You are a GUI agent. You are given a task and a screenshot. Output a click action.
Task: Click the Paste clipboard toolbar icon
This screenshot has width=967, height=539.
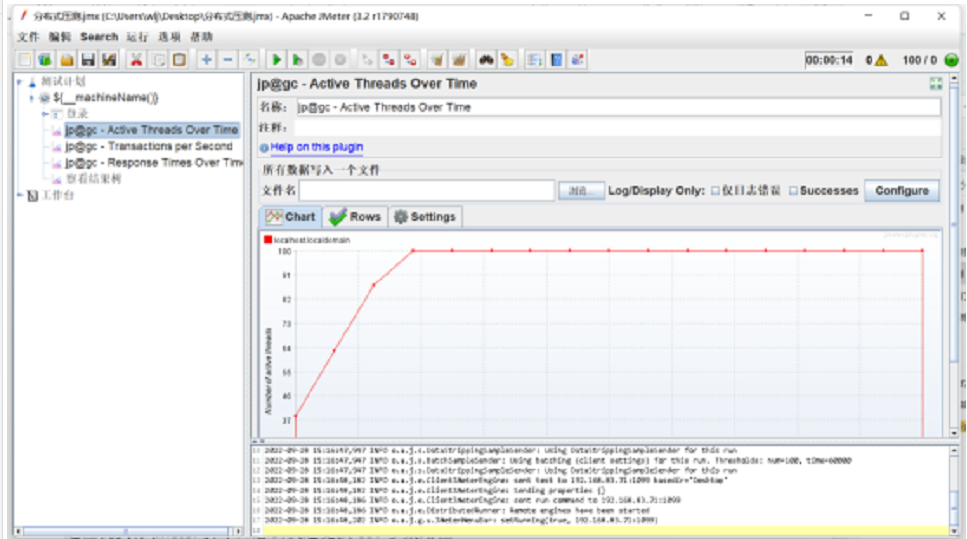pyautogui.click(x=179, y=60)
